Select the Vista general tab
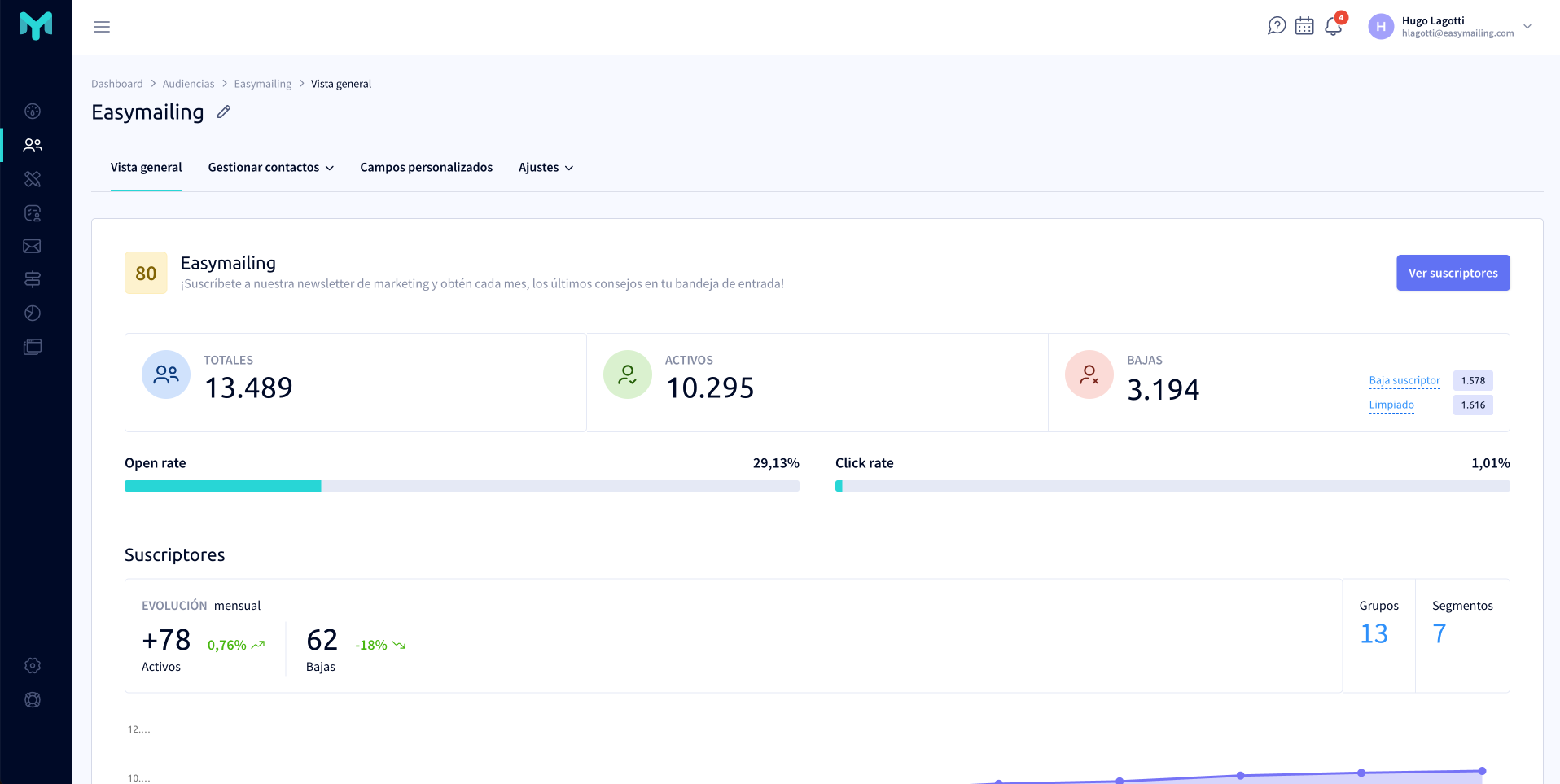The height and width of the screenshot is (784, 1560). 147,168
